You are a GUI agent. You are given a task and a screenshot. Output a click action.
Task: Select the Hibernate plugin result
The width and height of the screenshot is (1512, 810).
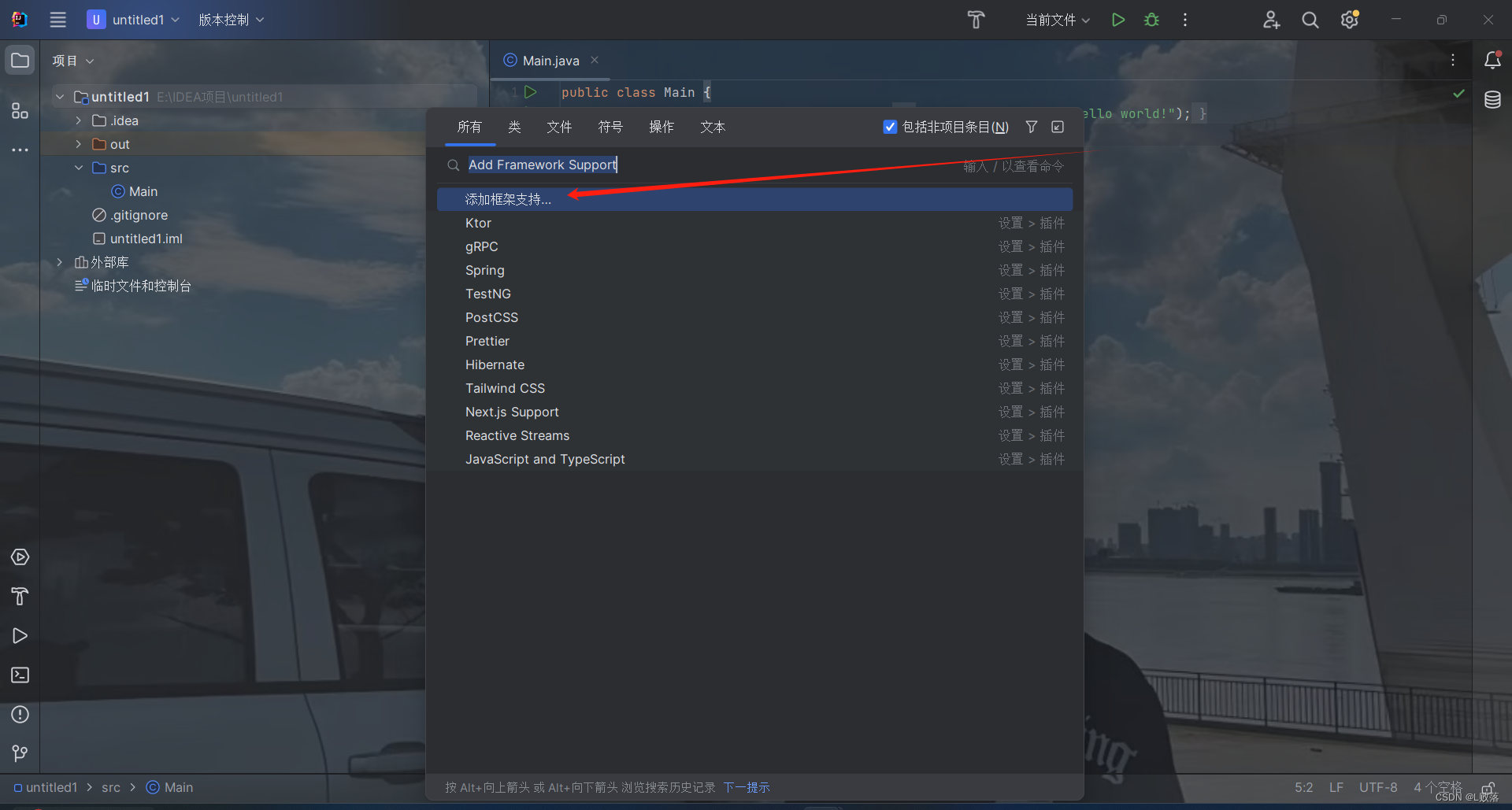point(754,364)
